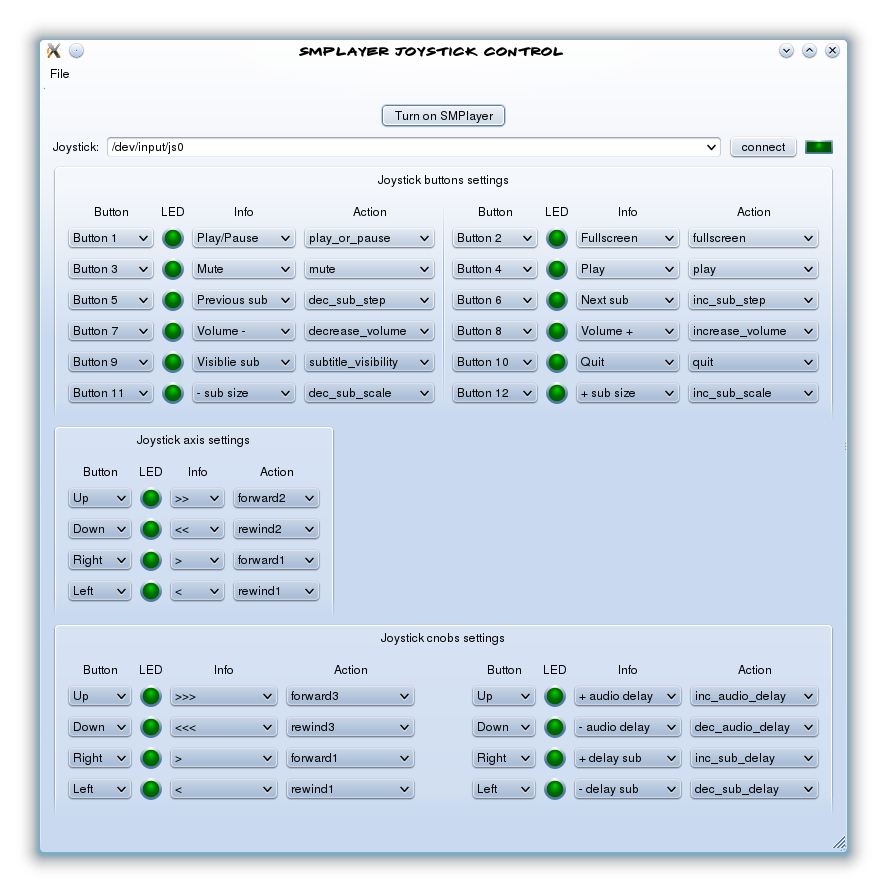
Task: Open the '>>>' knob info dropdown
Action: click(224, 696)
